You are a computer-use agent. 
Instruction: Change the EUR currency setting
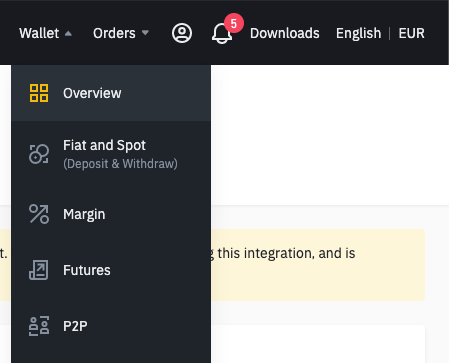412,33
